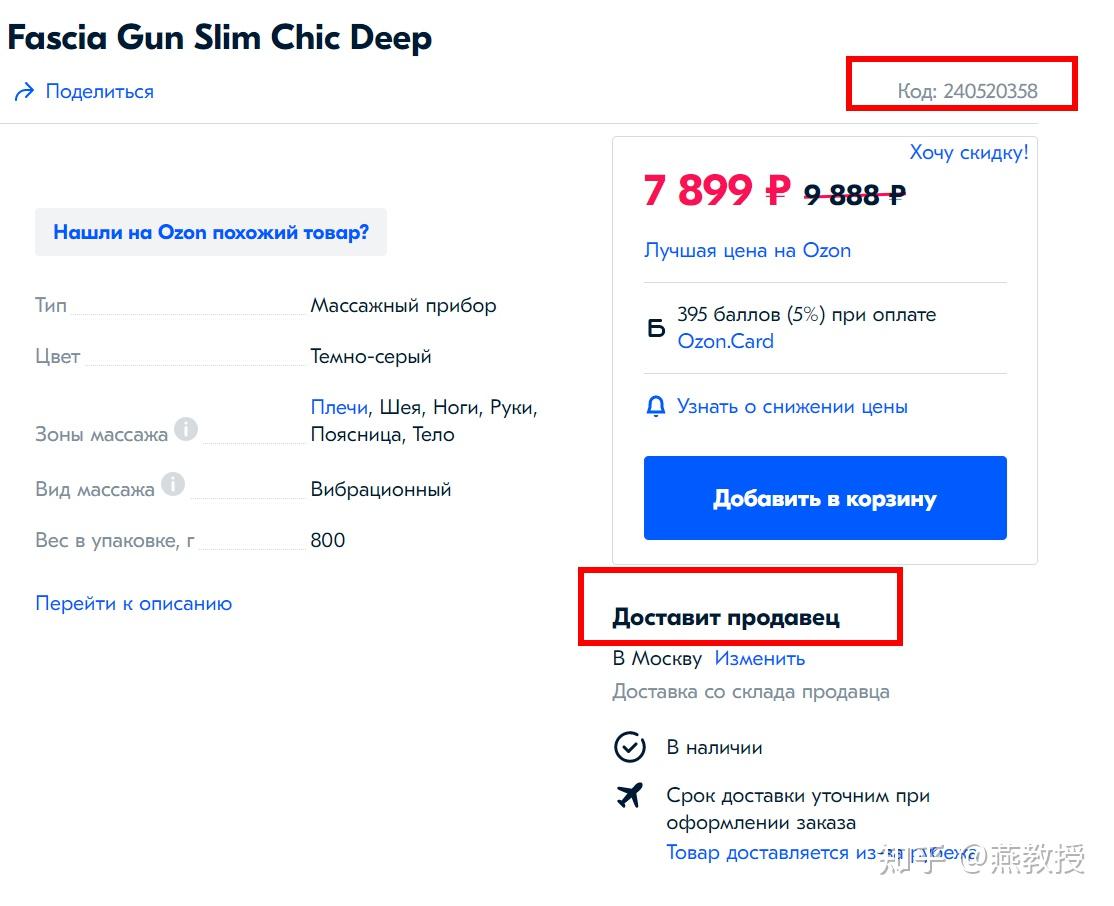Select the product code Код: 240520358
Image resolution: width=1114 pixels, height=906 pixels.
[967, 91]
